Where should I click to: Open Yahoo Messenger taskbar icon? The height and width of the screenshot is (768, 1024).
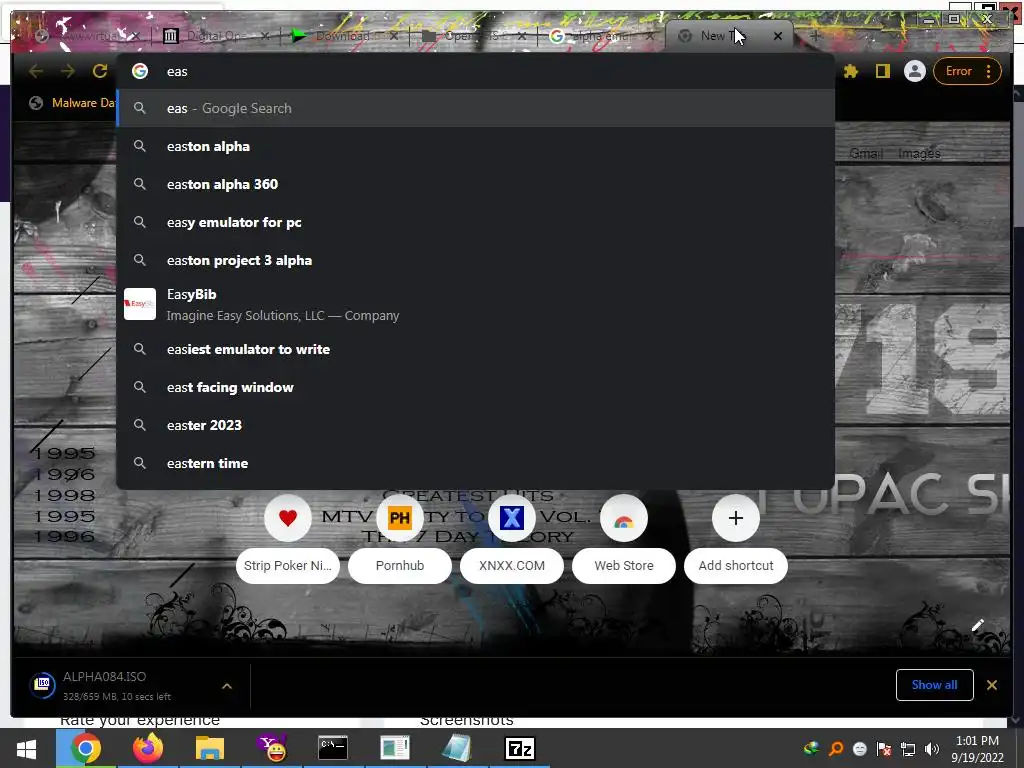(271, 748)
